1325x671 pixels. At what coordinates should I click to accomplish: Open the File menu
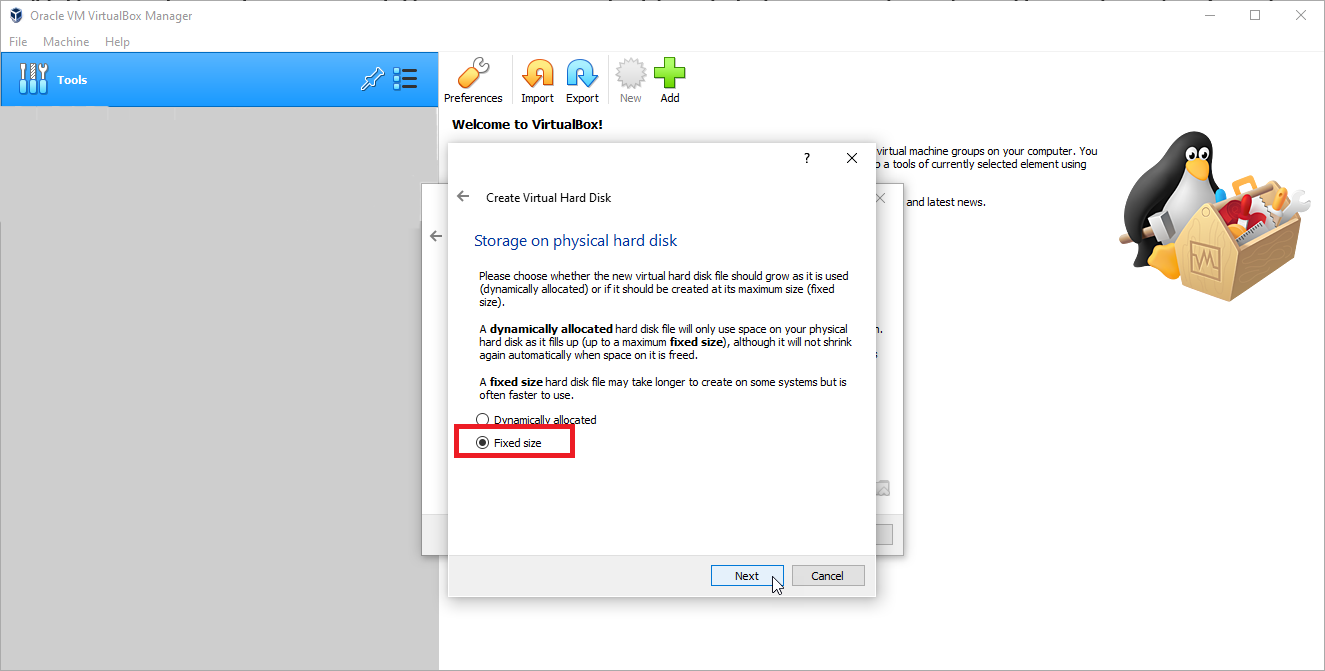click(18, 42)
